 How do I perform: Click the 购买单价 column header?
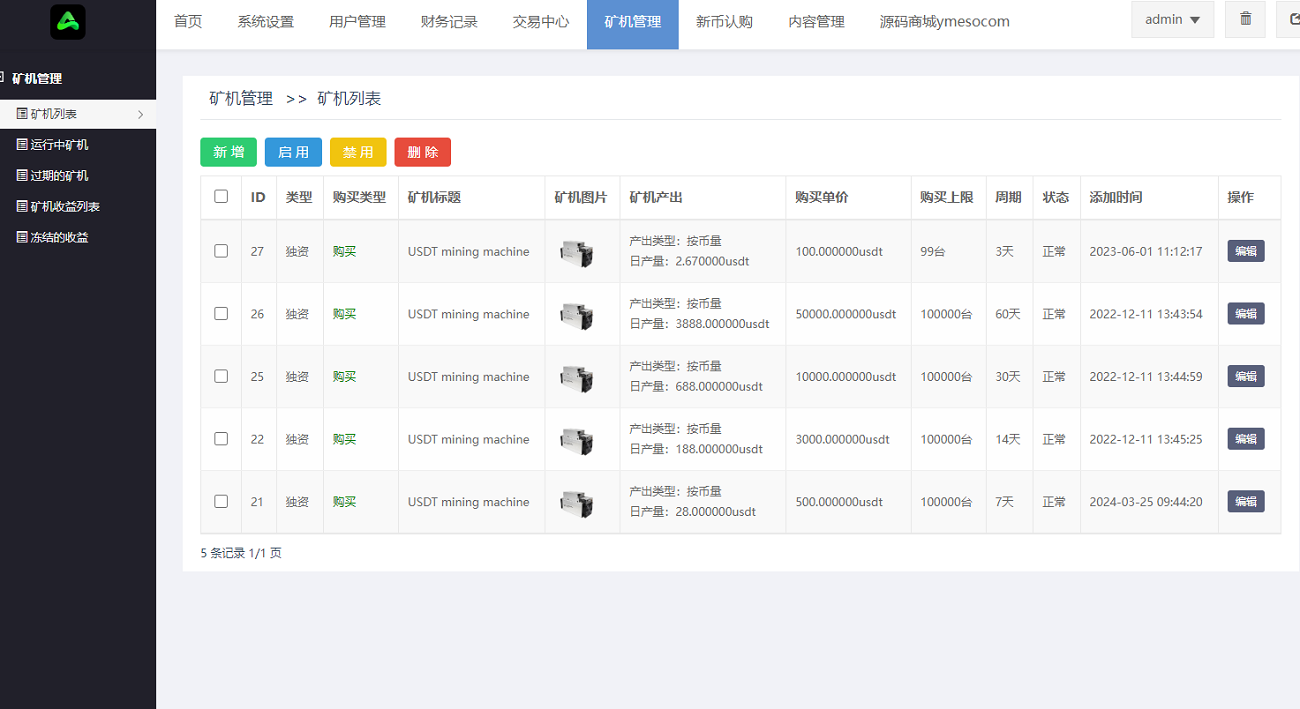(822, 198)
